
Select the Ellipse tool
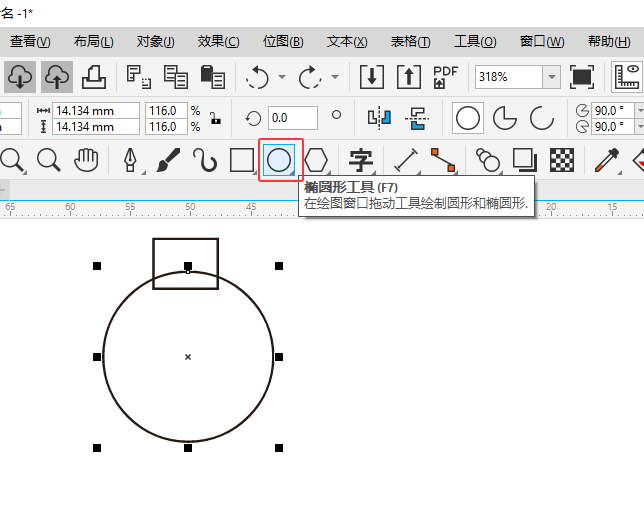(x=278, y=160)
